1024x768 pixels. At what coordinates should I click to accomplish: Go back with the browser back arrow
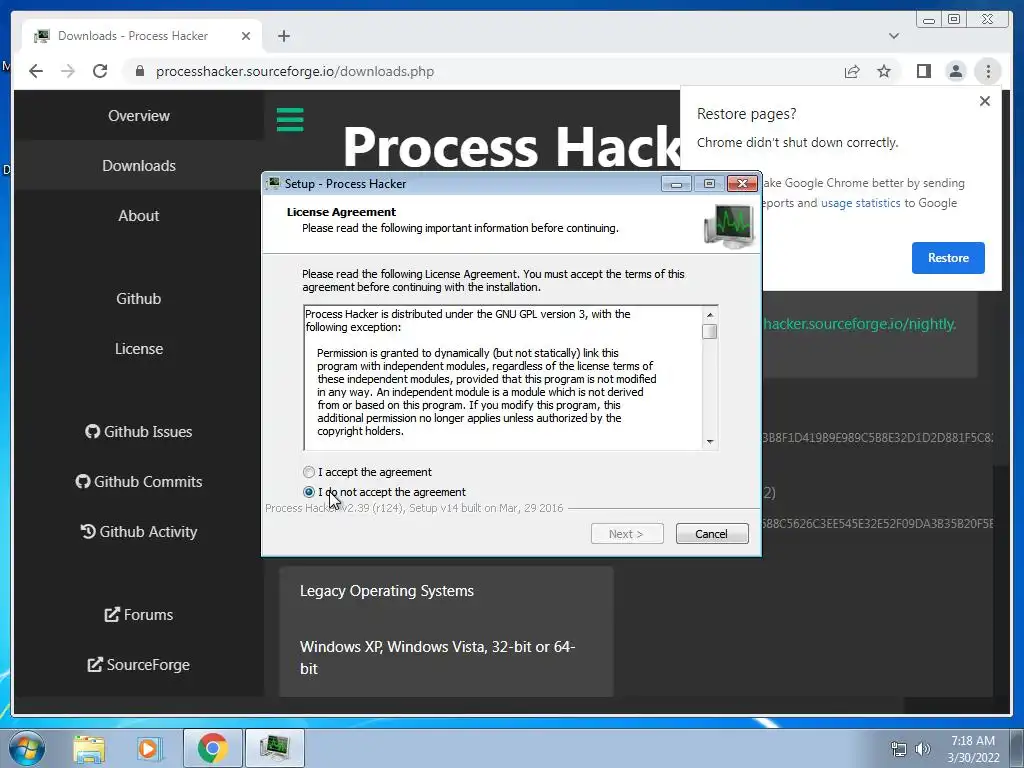(36, 71)
